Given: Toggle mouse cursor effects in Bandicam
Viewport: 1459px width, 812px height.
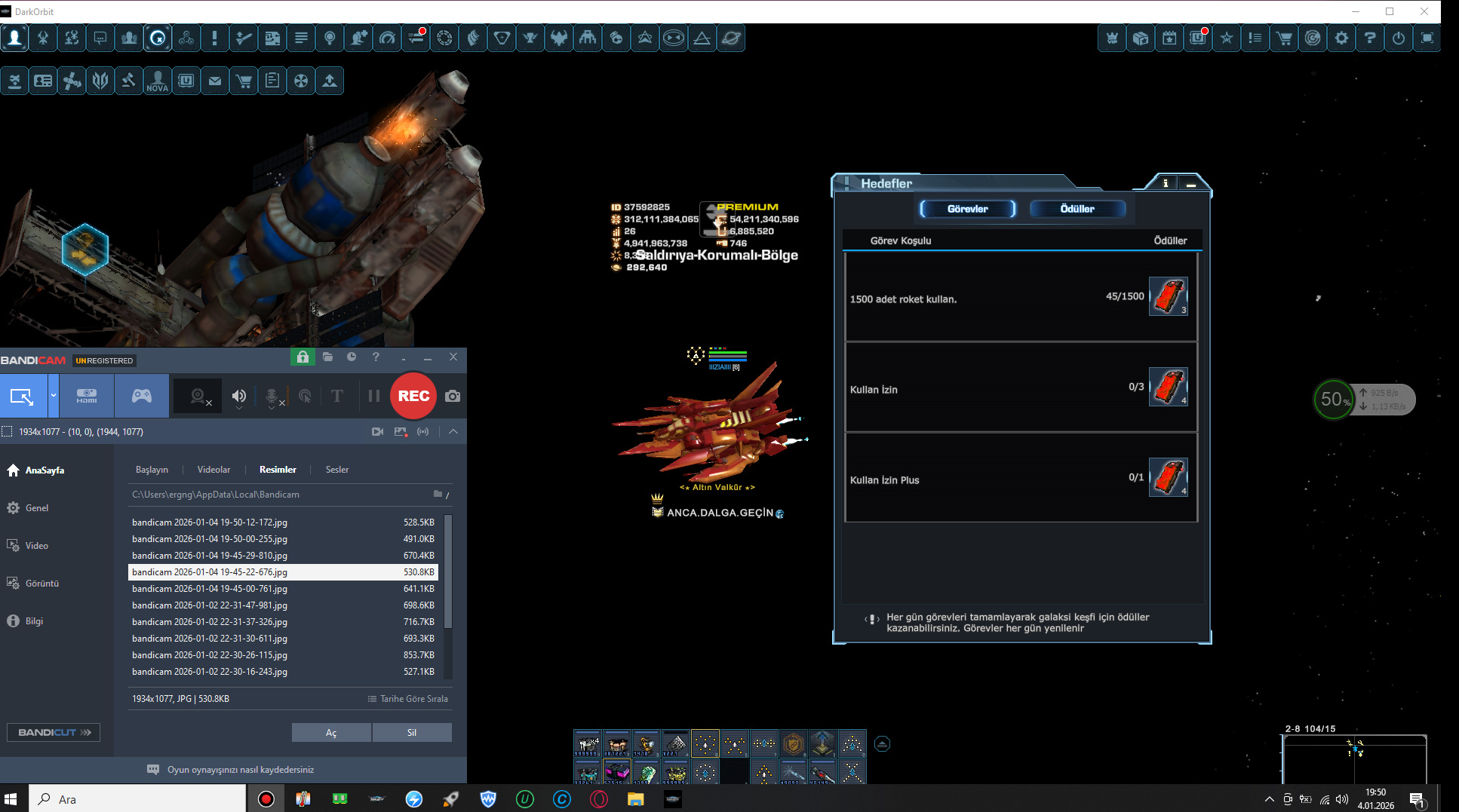Looking at the screenshot, I should tap(306, 396).
